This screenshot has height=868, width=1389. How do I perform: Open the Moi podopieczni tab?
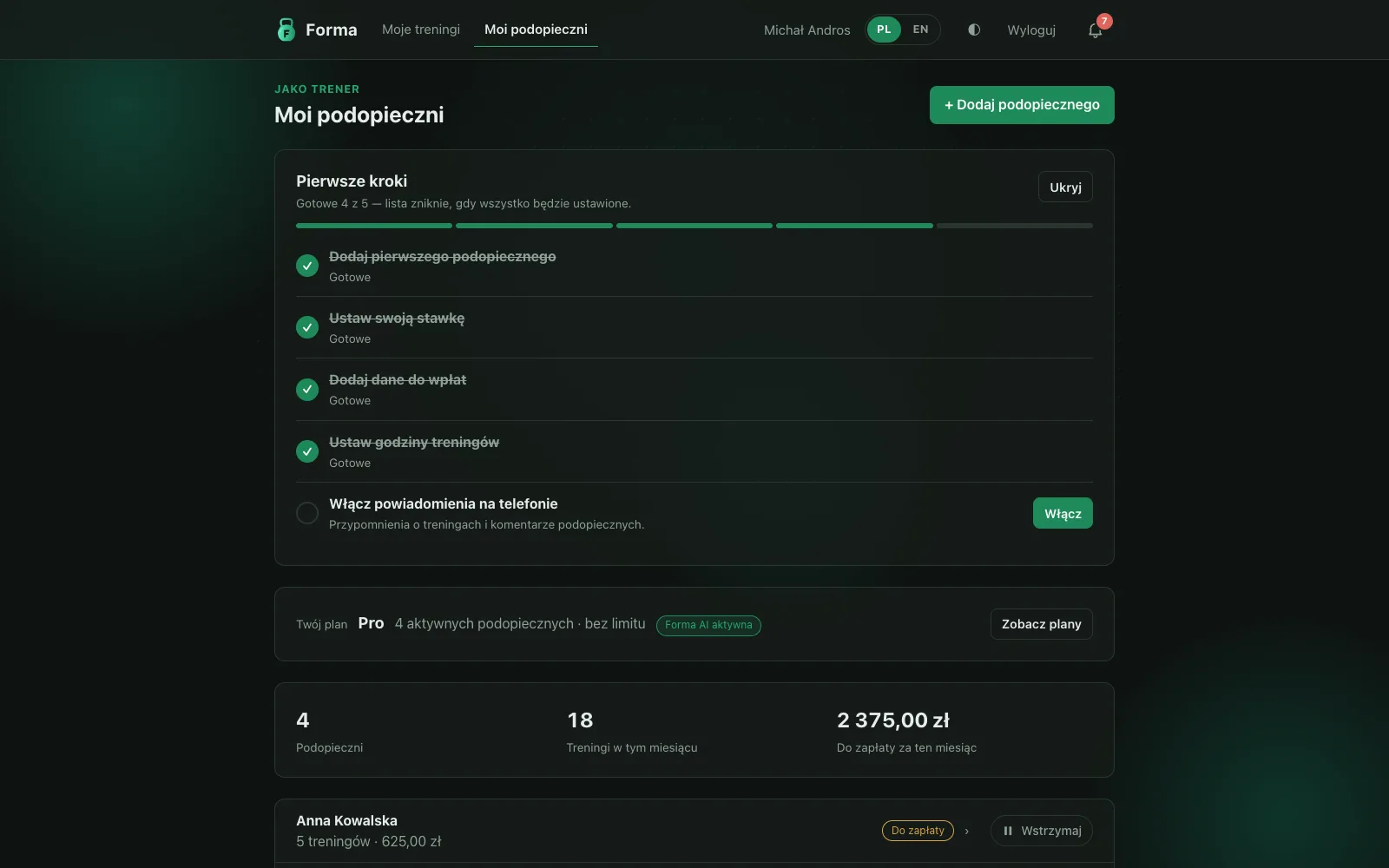[536, 30]
